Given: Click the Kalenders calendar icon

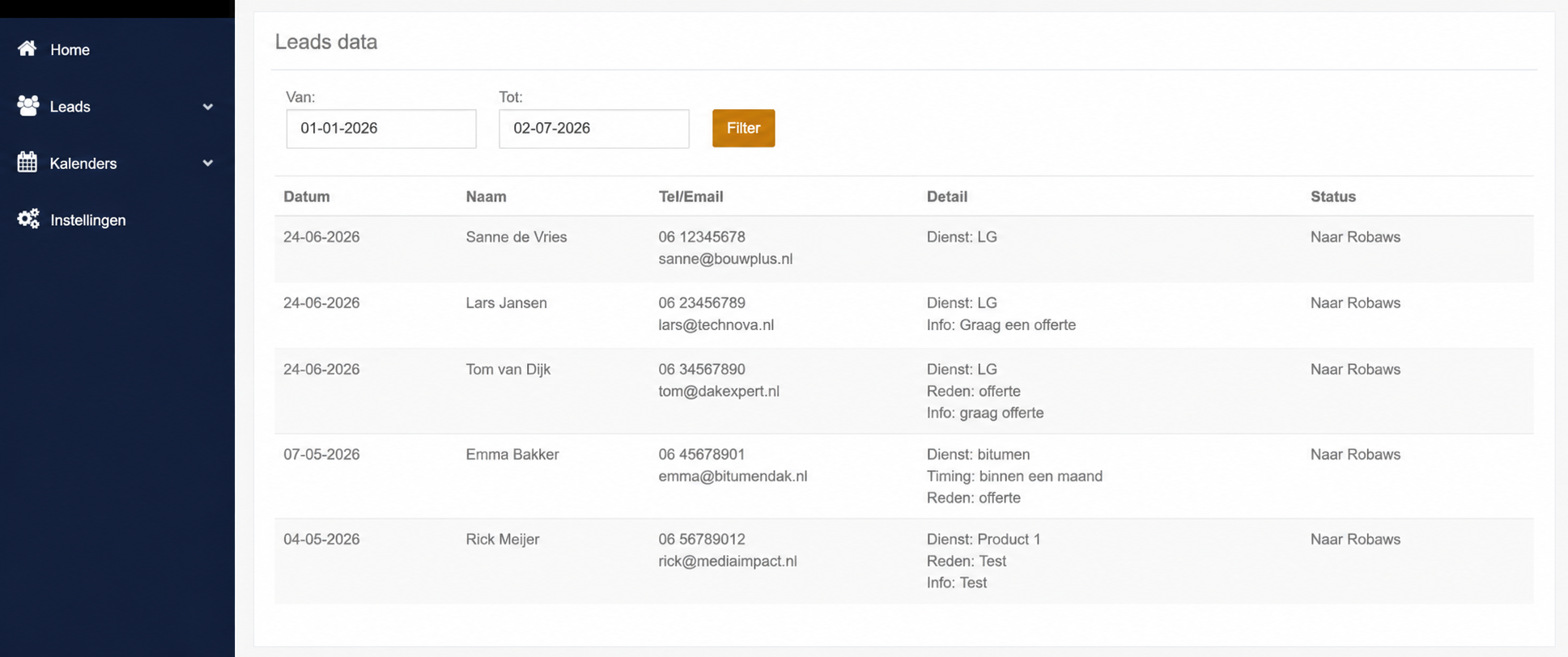Looking at the screenshot, I should pyautogui.click(x=27, y=163).
